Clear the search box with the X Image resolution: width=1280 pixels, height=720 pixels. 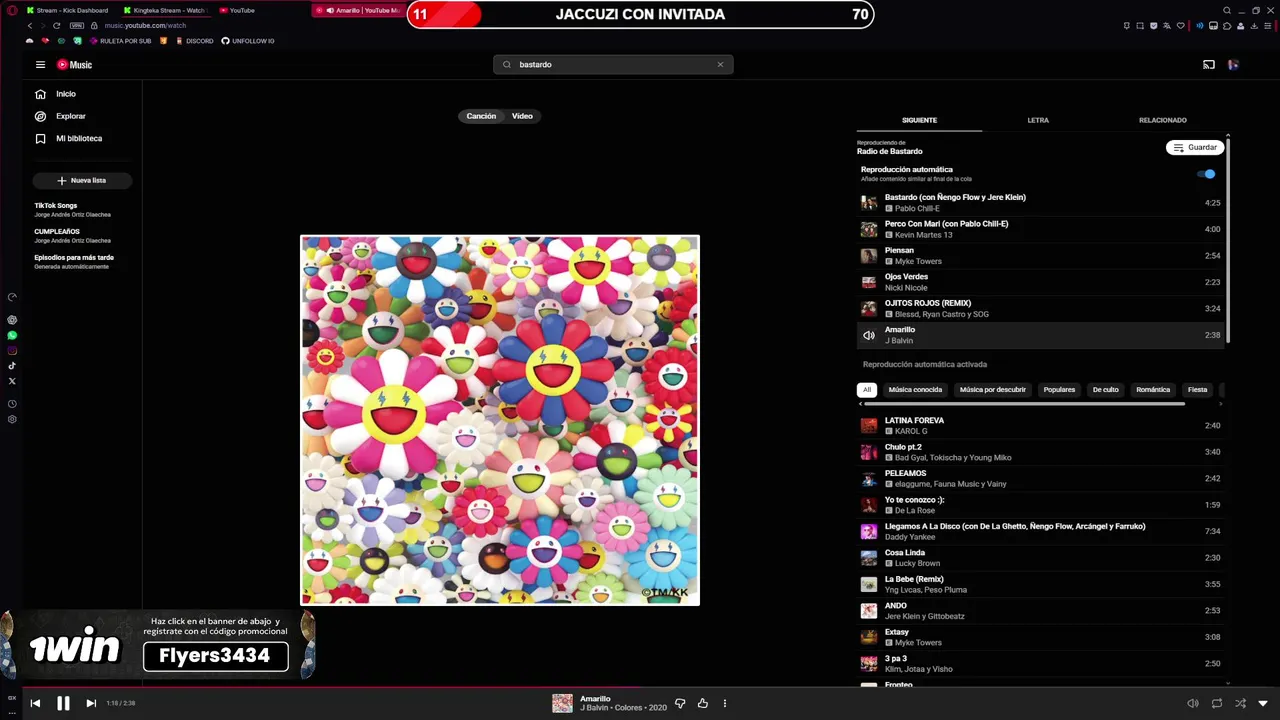(x=720, y=64)
